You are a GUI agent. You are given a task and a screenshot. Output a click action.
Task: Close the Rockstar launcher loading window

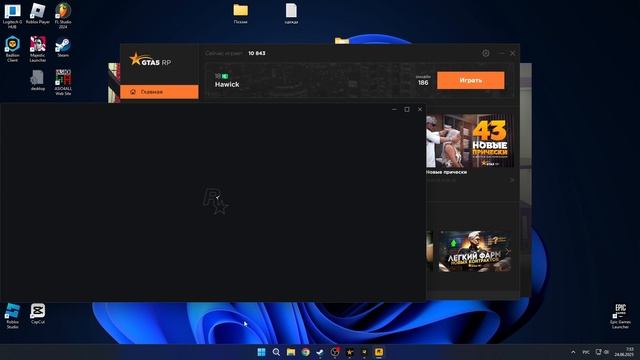[x=420, y=109]
